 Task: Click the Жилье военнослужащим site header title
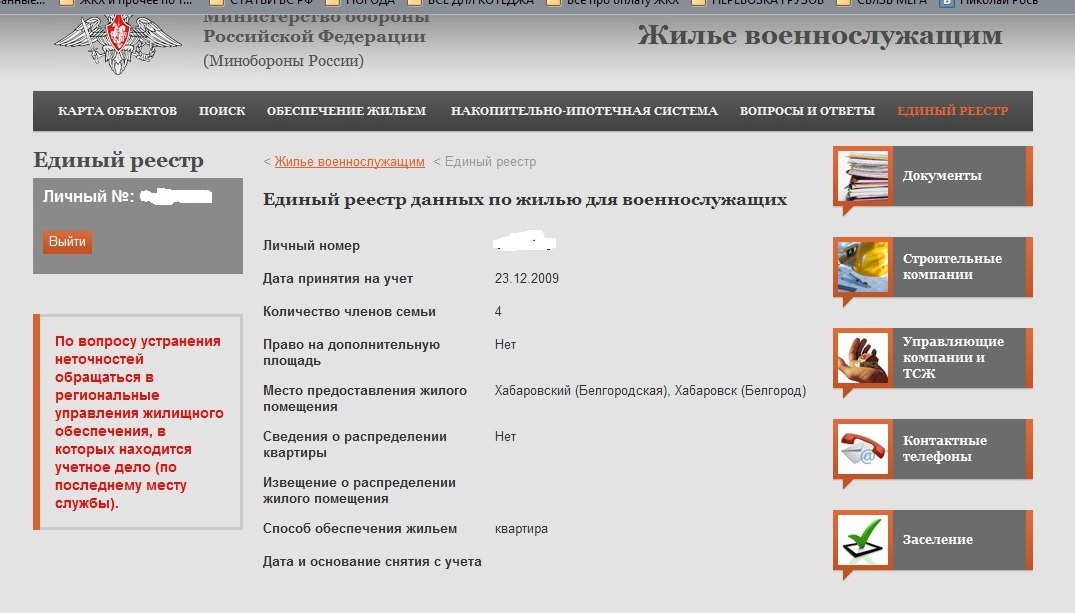point(819,37)
